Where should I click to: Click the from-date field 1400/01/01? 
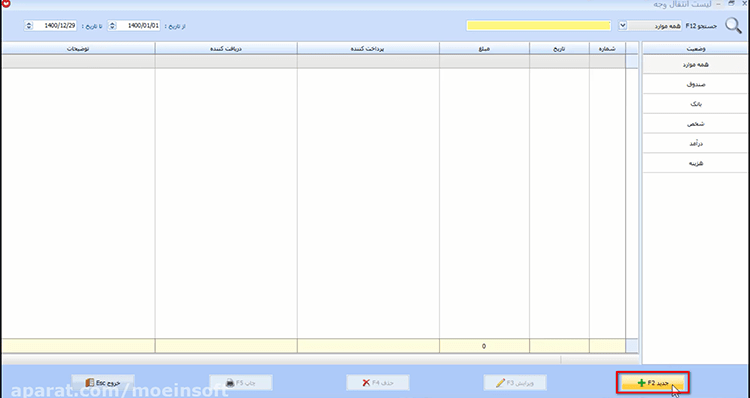click(138, 26)
